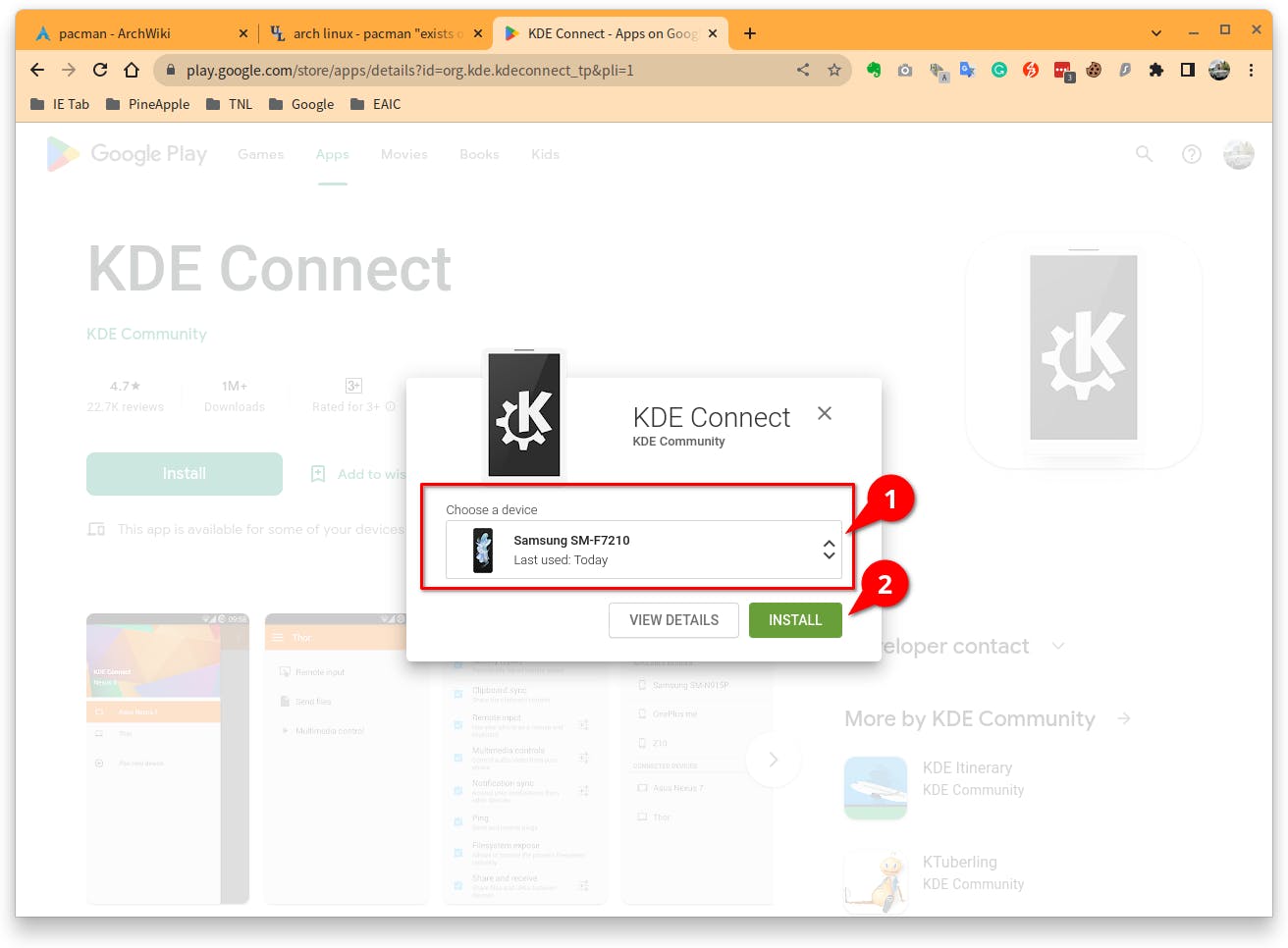This screenshot has width=1288, height=948.
Task: Click the KDE Connect app icon in the dialog
Action: [524, 414]
